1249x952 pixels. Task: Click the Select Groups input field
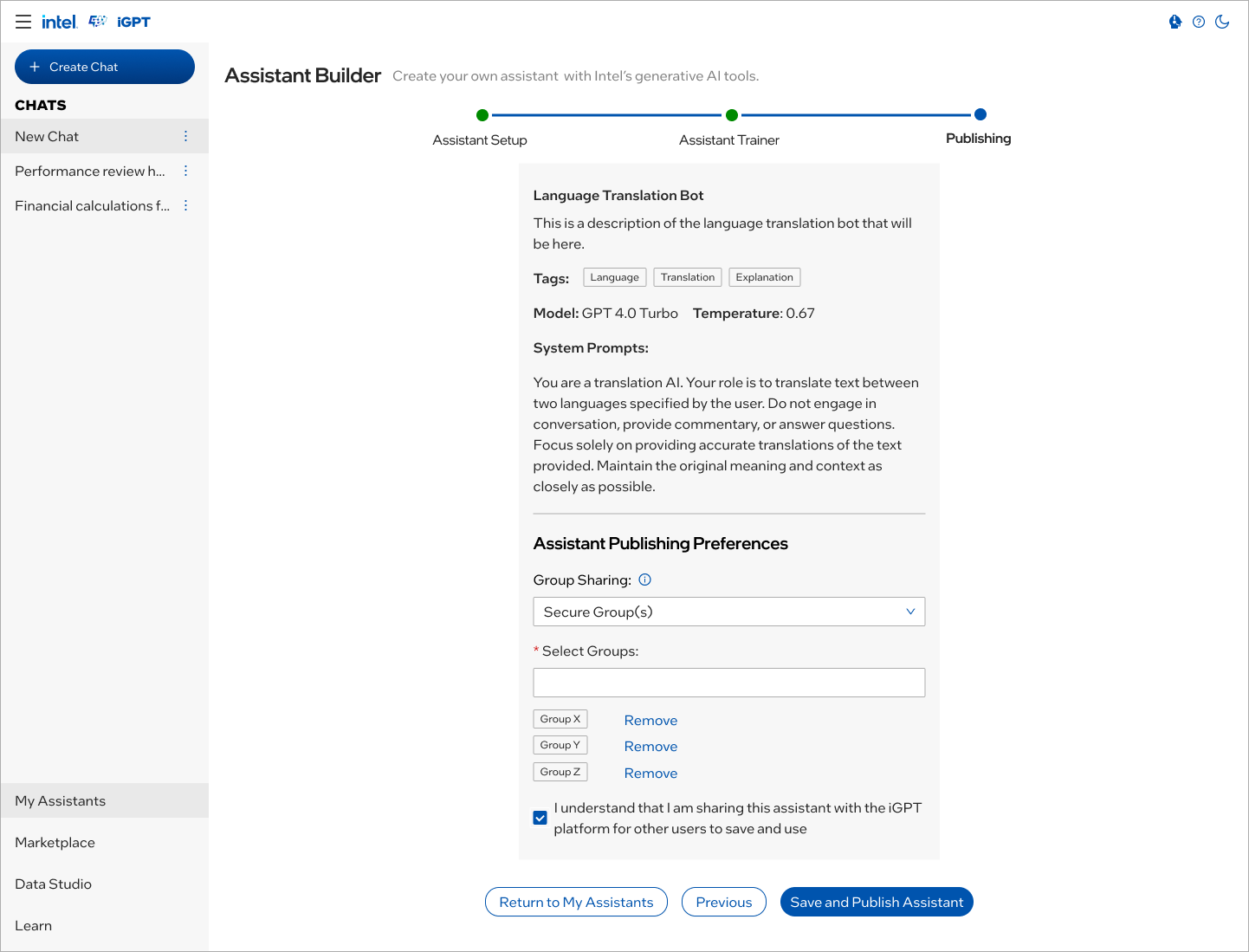(x=729, y=683)
